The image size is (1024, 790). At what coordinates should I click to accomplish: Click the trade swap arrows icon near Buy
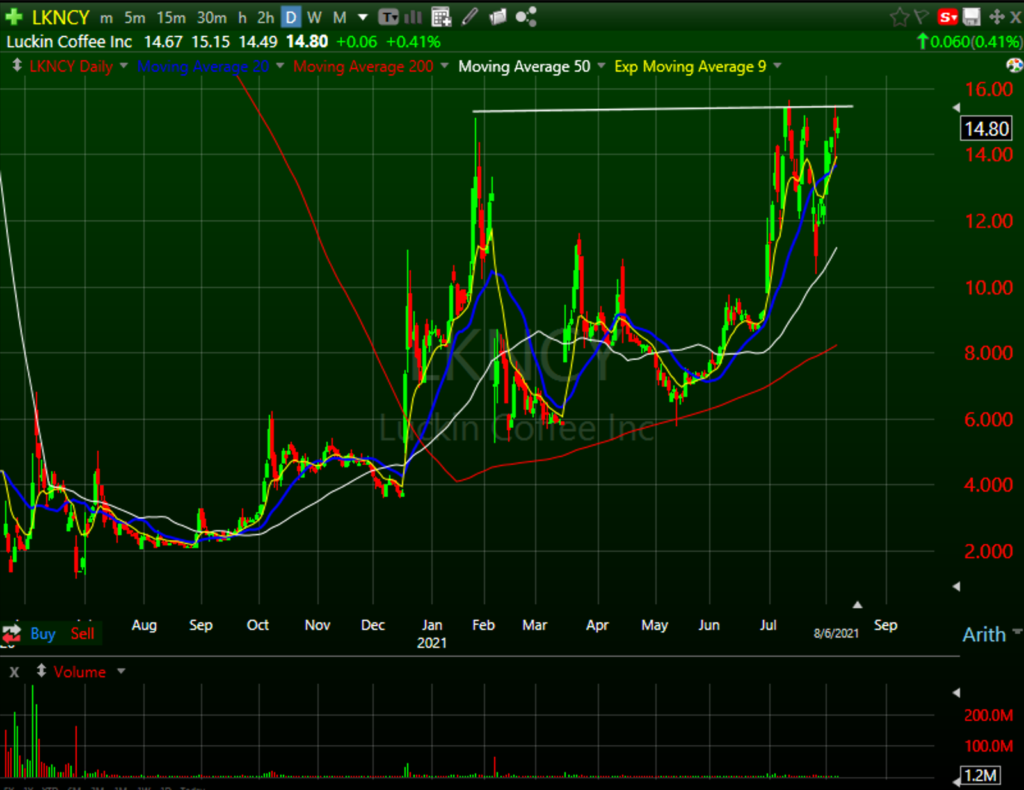12,633
